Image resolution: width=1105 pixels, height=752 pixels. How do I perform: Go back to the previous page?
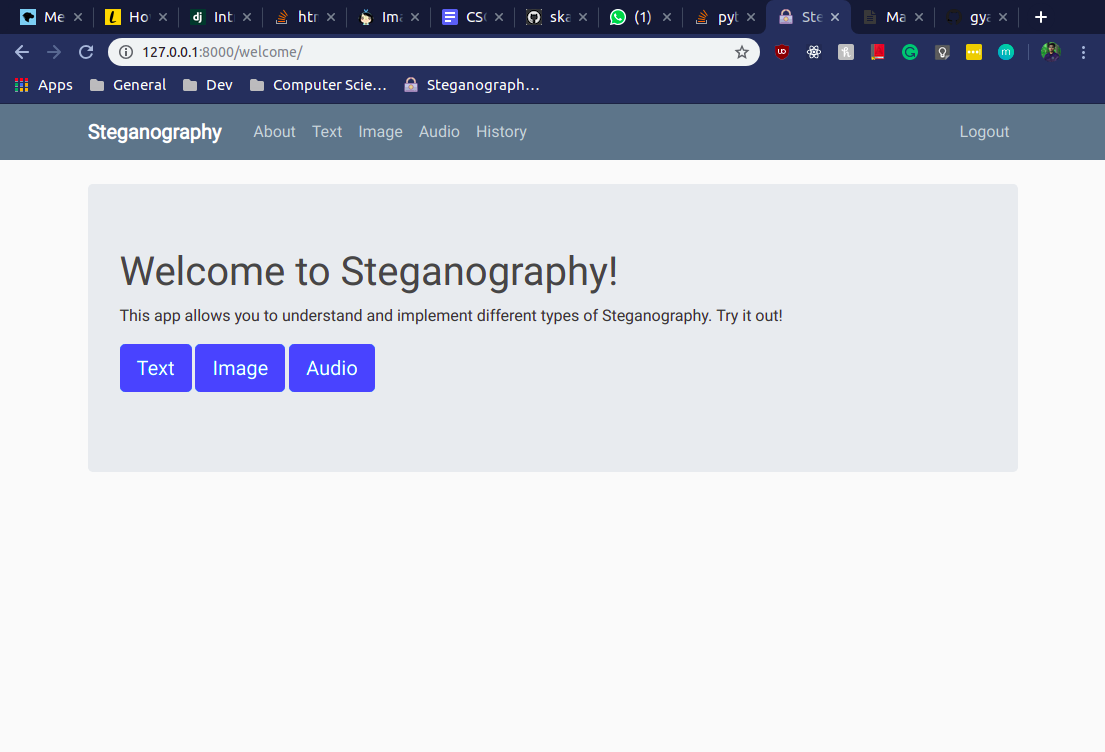(x=22, y=51)
